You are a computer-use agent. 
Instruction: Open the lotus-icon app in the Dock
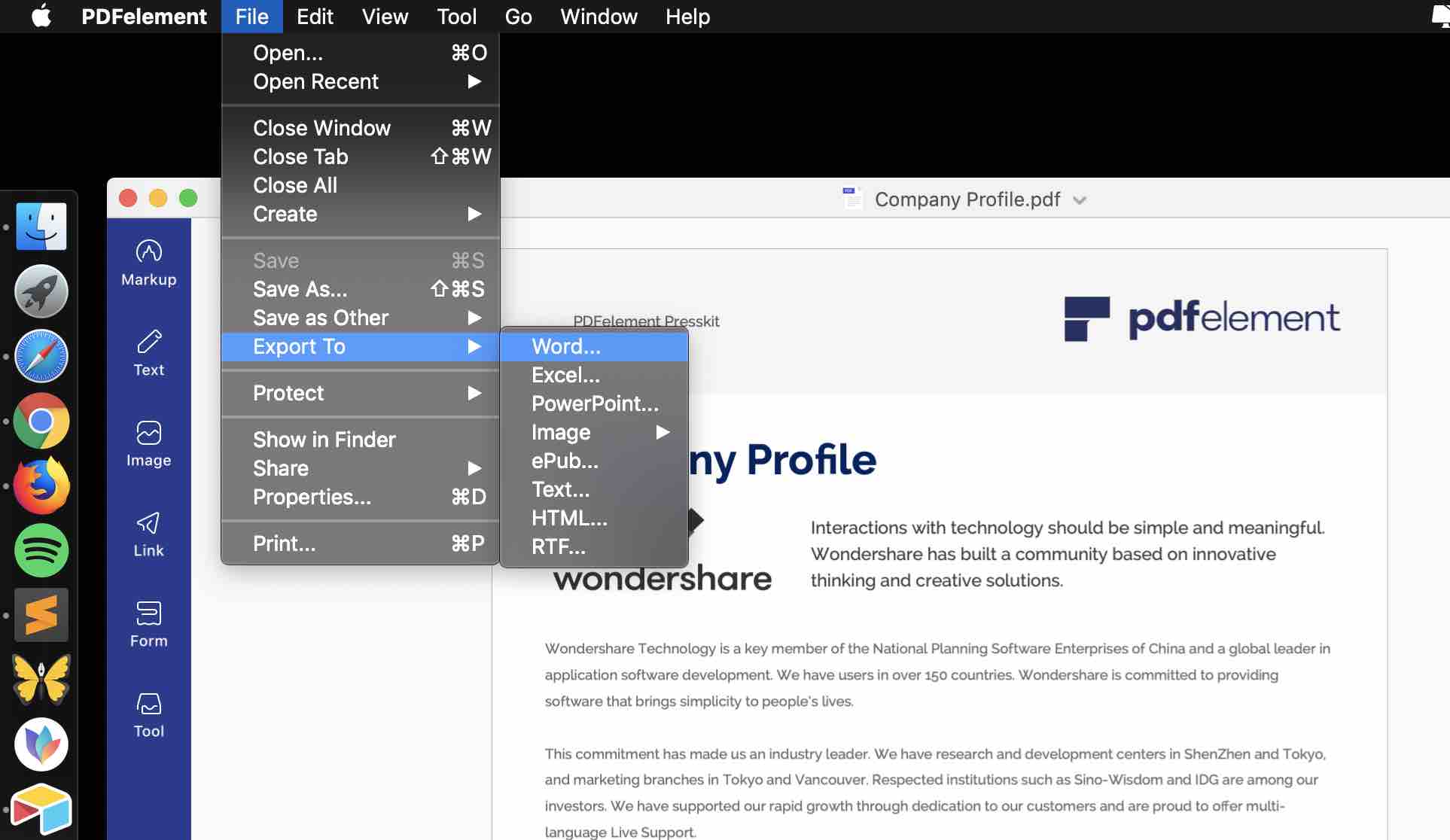point(41,744)
